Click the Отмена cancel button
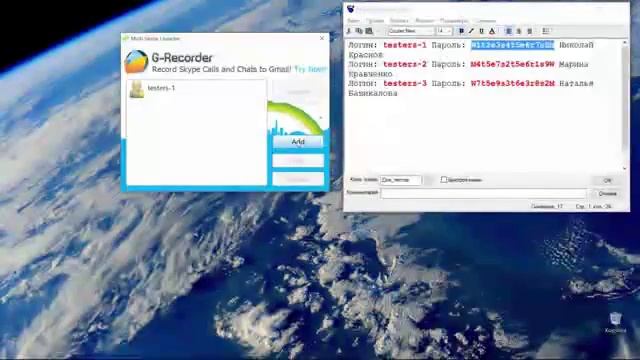Viewport: 640px width, 360px height. (x=607, y=193)
